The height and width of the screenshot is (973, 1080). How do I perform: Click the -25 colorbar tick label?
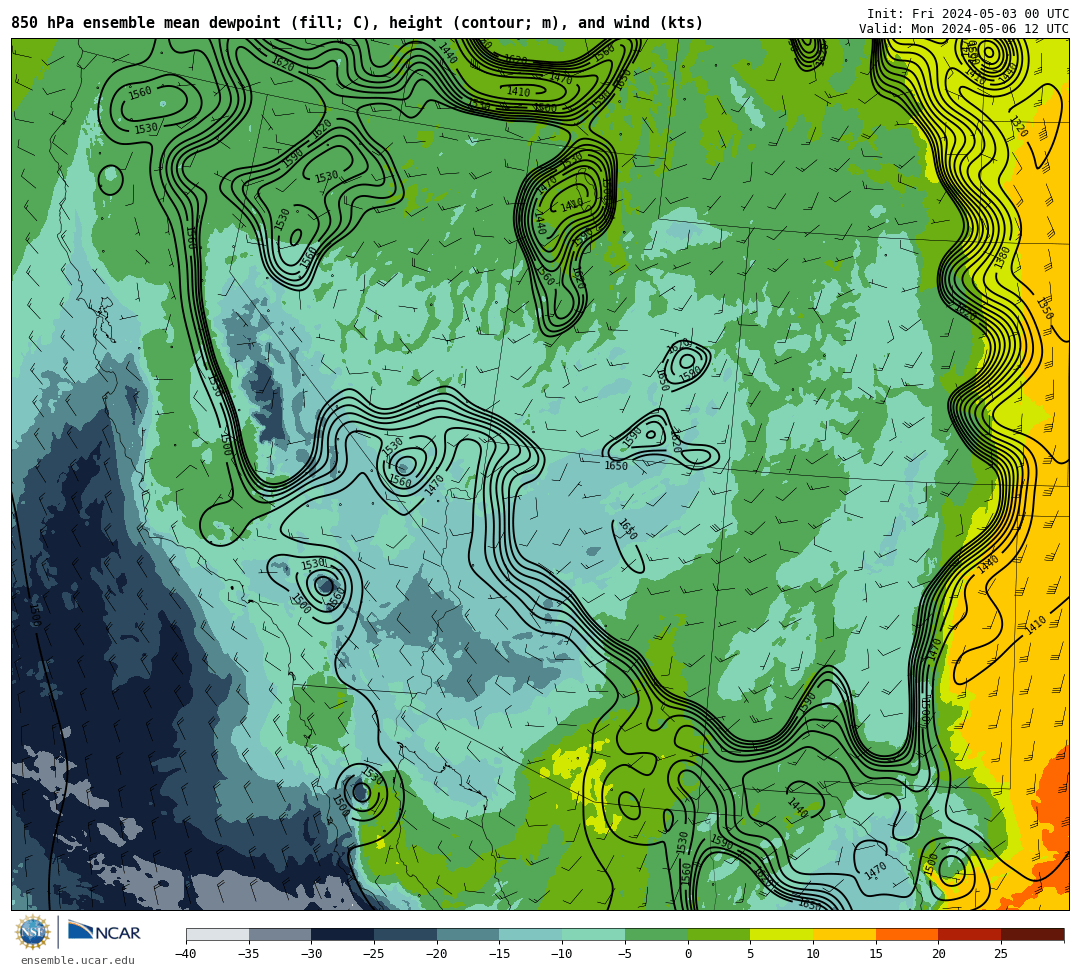coord(374,954)
